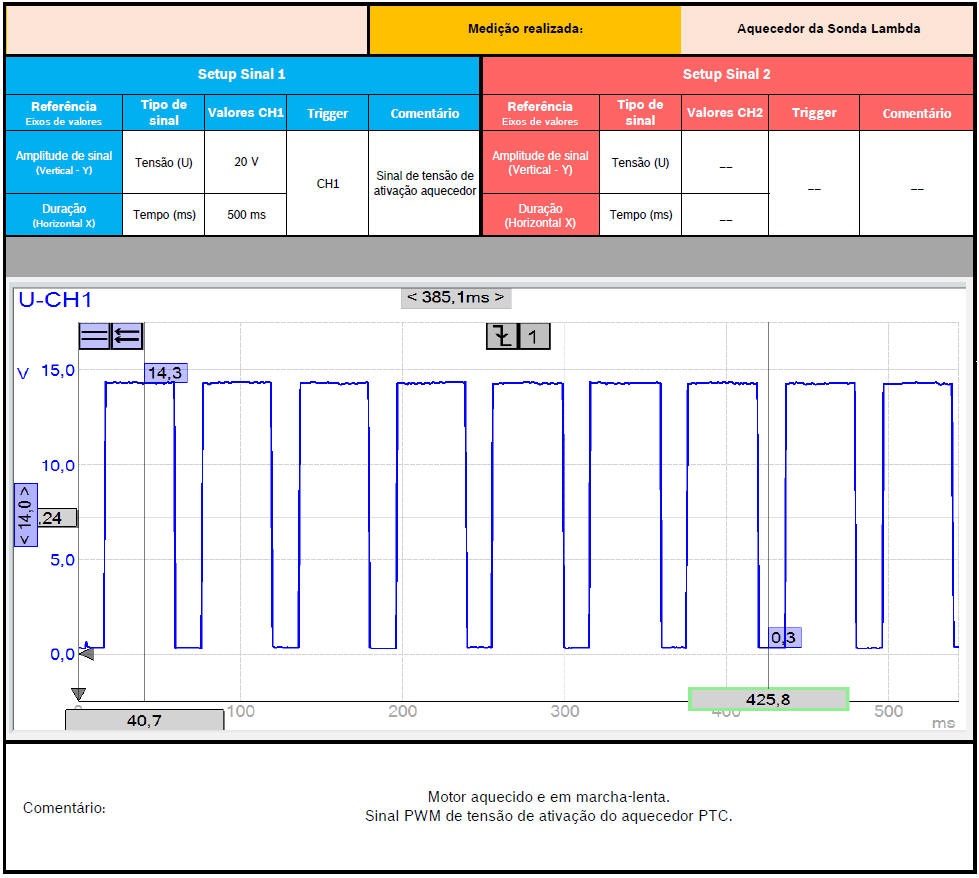
Task: Select the 14,3 voltage cursor label
Action: [165, 373]
